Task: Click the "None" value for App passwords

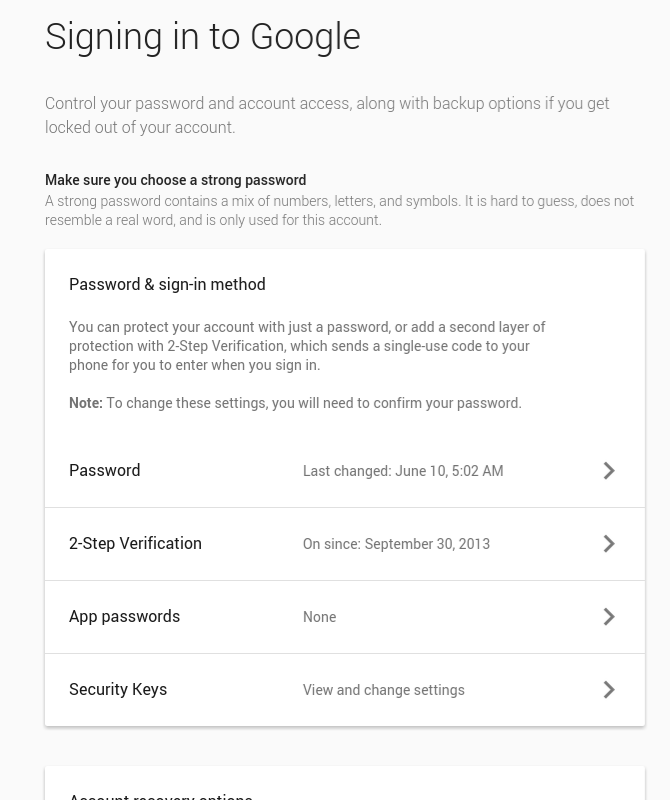Action: click(x=319, y=617)
